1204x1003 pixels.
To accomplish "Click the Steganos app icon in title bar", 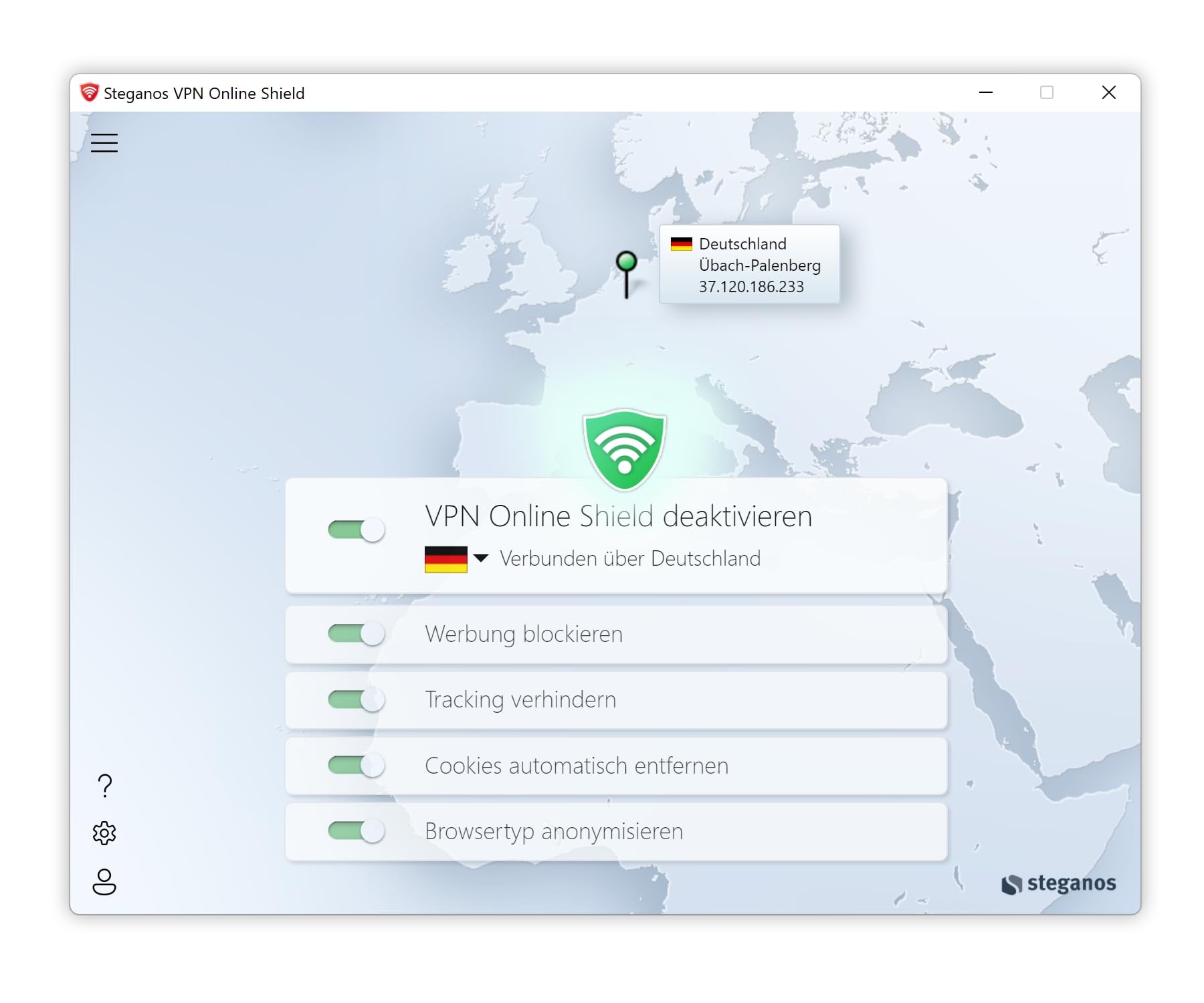I will pos(89,93).
